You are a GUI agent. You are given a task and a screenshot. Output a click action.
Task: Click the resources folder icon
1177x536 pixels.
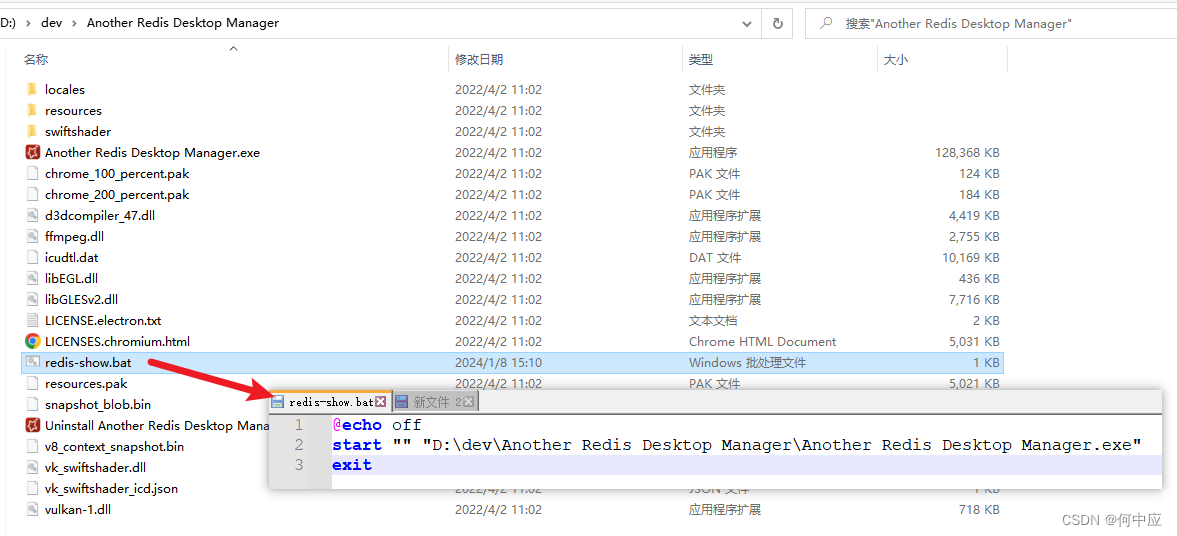32,110
